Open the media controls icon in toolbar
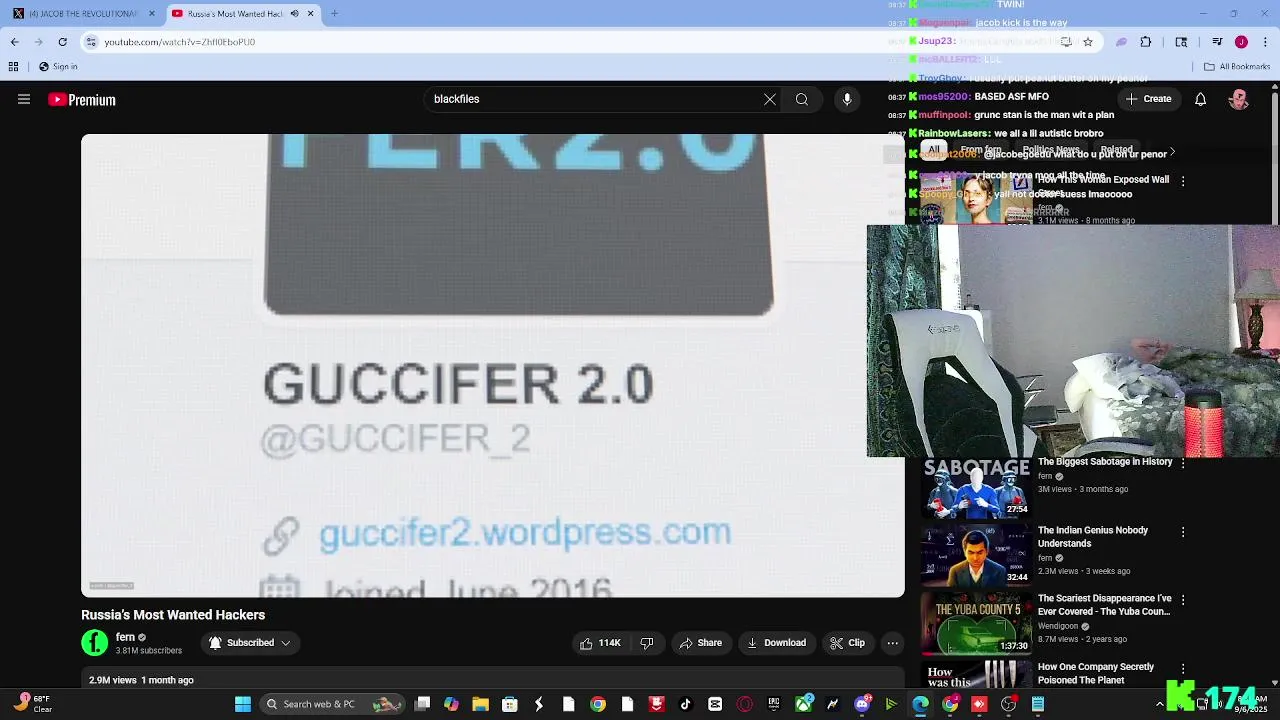Screen dimensions: 1280x720 pyautogui.click(x=1217, y=42)
